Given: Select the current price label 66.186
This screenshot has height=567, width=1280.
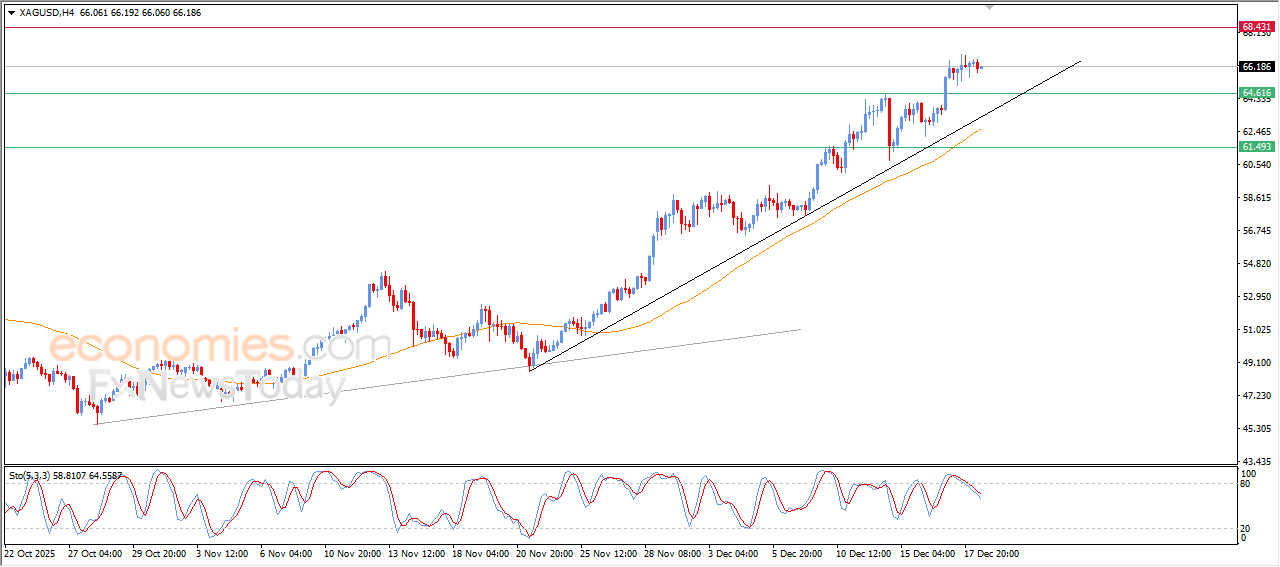Looking at the screenshot, I should tap(1255, 67).
